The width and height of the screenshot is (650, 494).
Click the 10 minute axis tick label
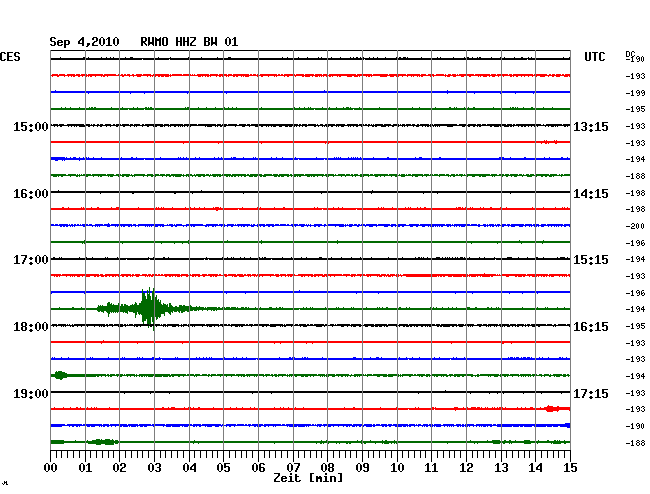pyautogui.click(x=397, y=468)
